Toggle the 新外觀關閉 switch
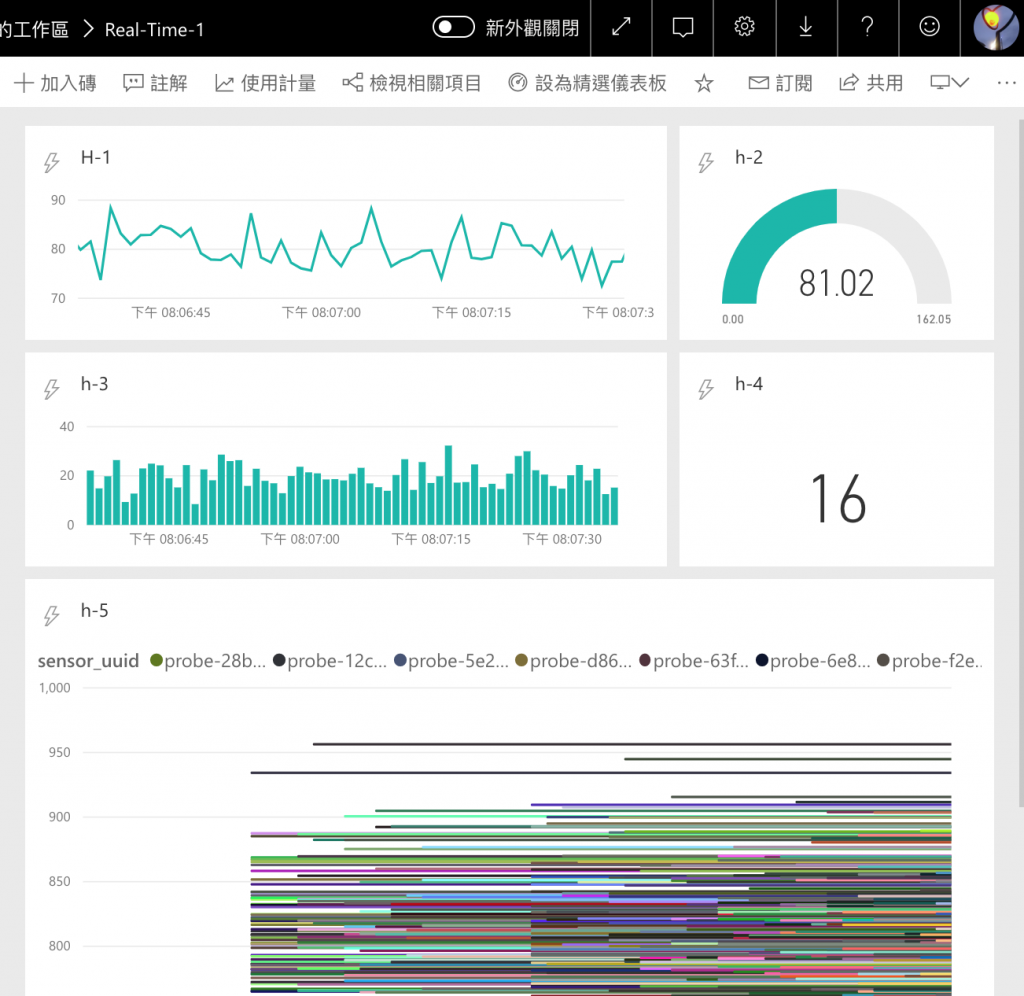Screen dimensions: 1024x996 coord(453,27)
